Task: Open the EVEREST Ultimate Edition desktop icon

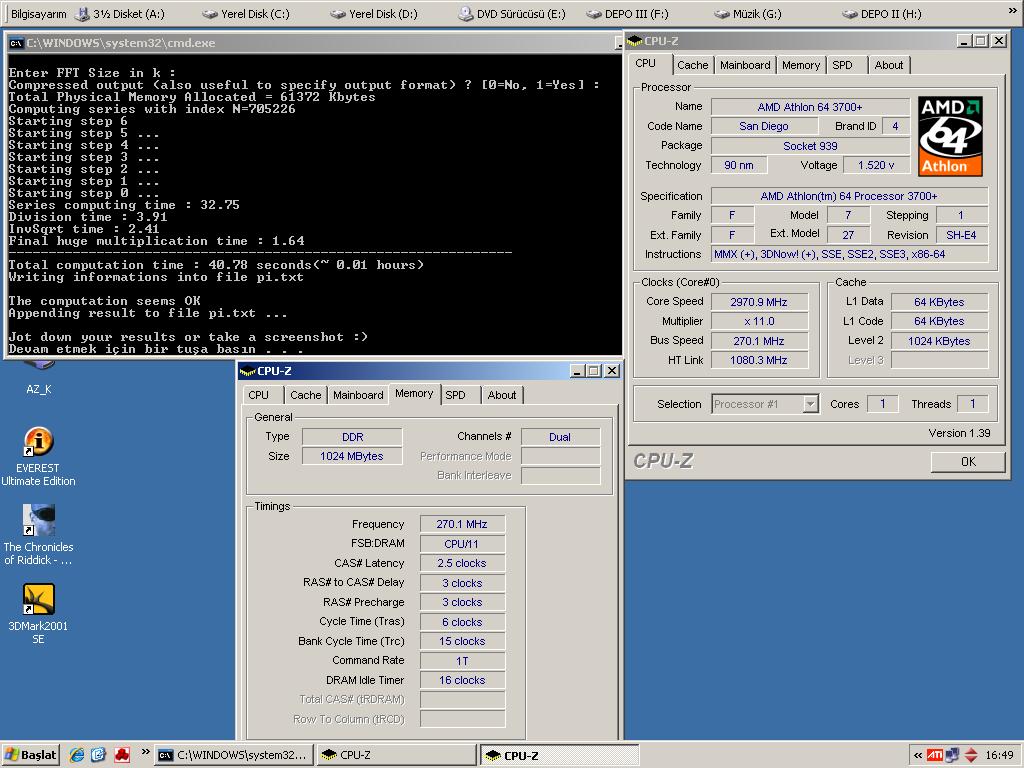Action: coord(38,456)
